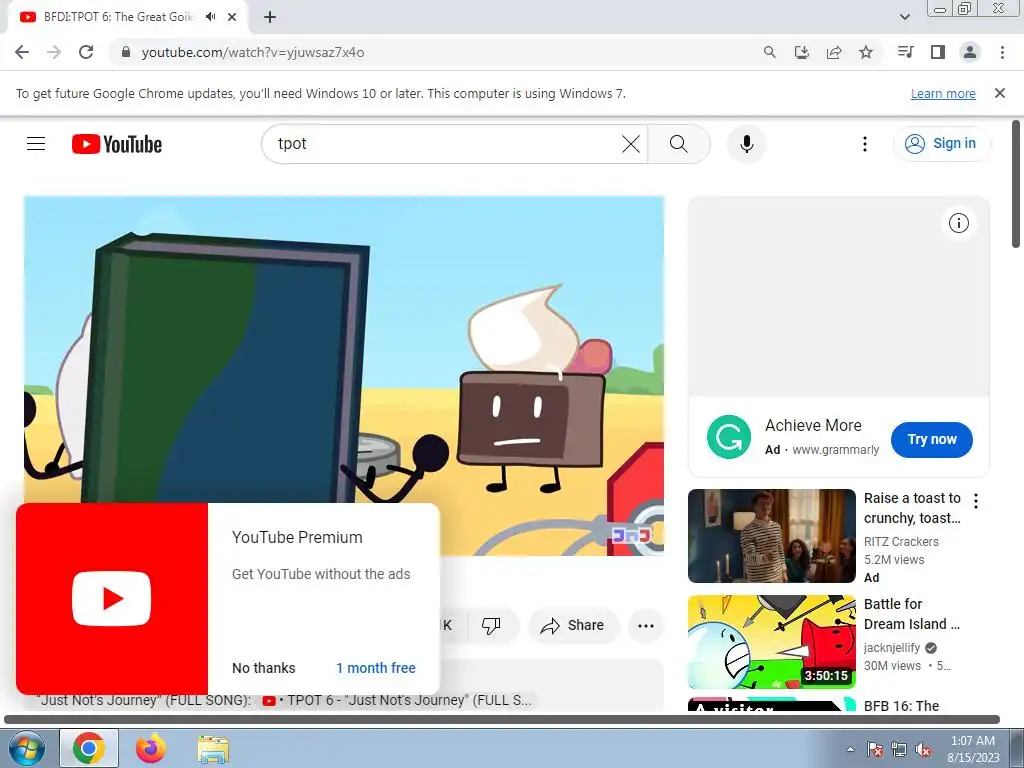Open the volume tray icon

(923, 749)
